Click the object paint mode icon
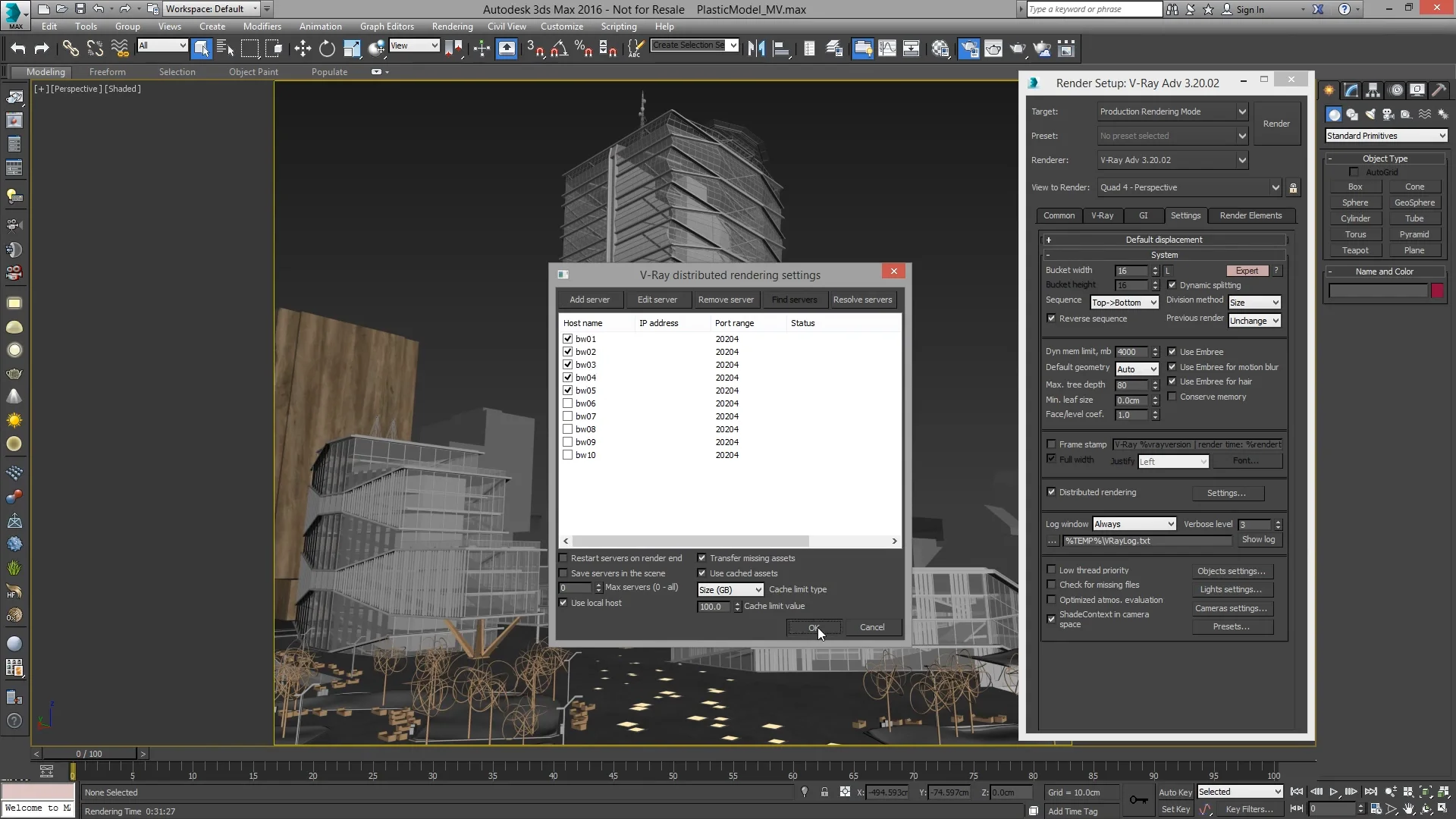 click(x=254, y=71)
